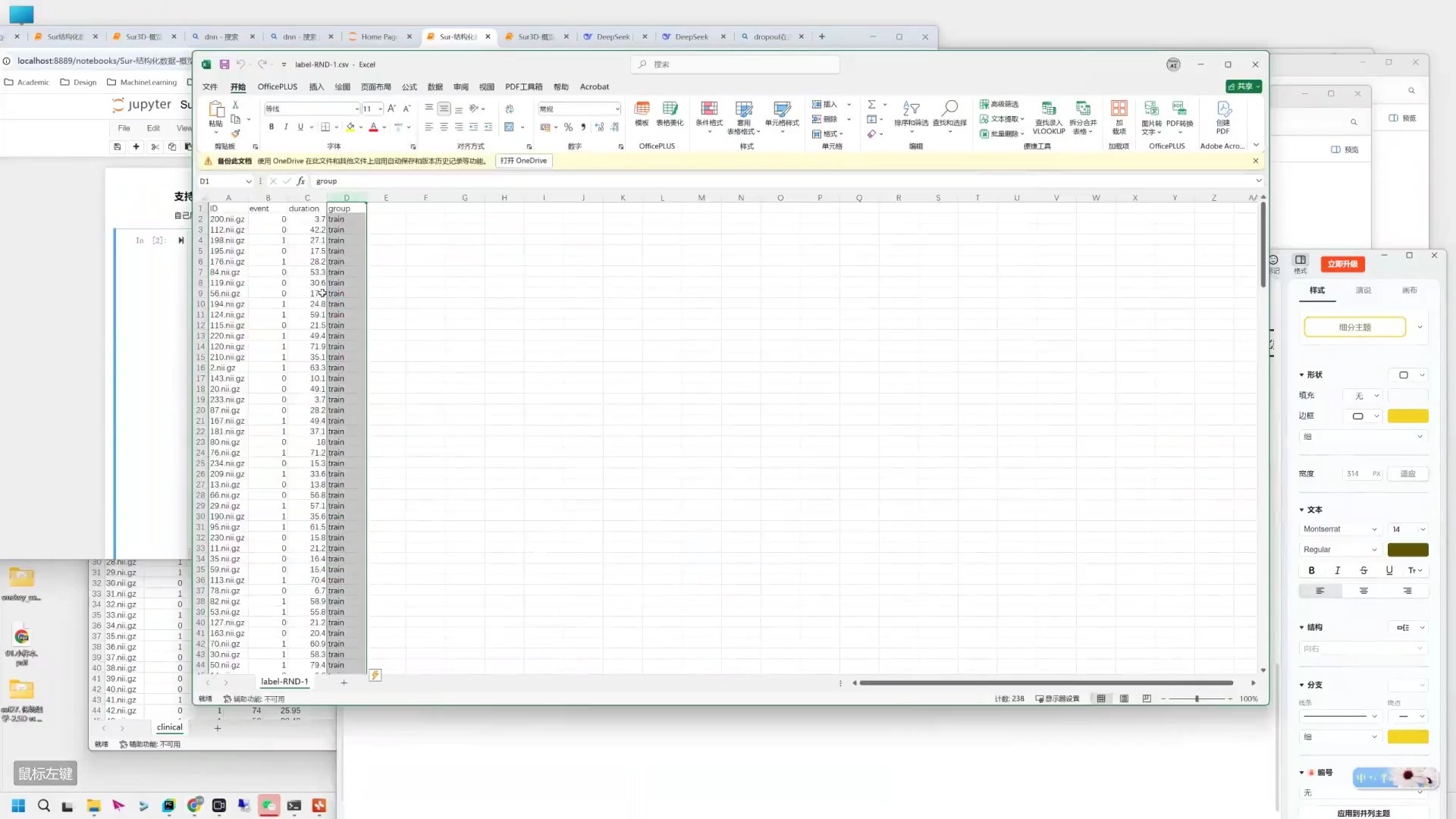Screen dimensions: 1456x819
Task: Toggle bold B in right style panel
Action: pos(1311,570)
